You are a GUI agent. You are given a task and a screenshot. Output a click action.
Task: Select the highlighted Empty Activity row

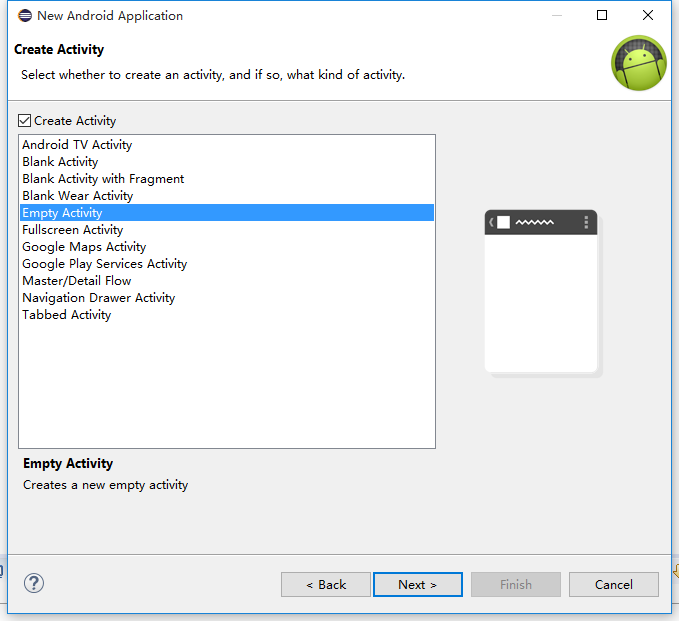[x=227, y=213]
